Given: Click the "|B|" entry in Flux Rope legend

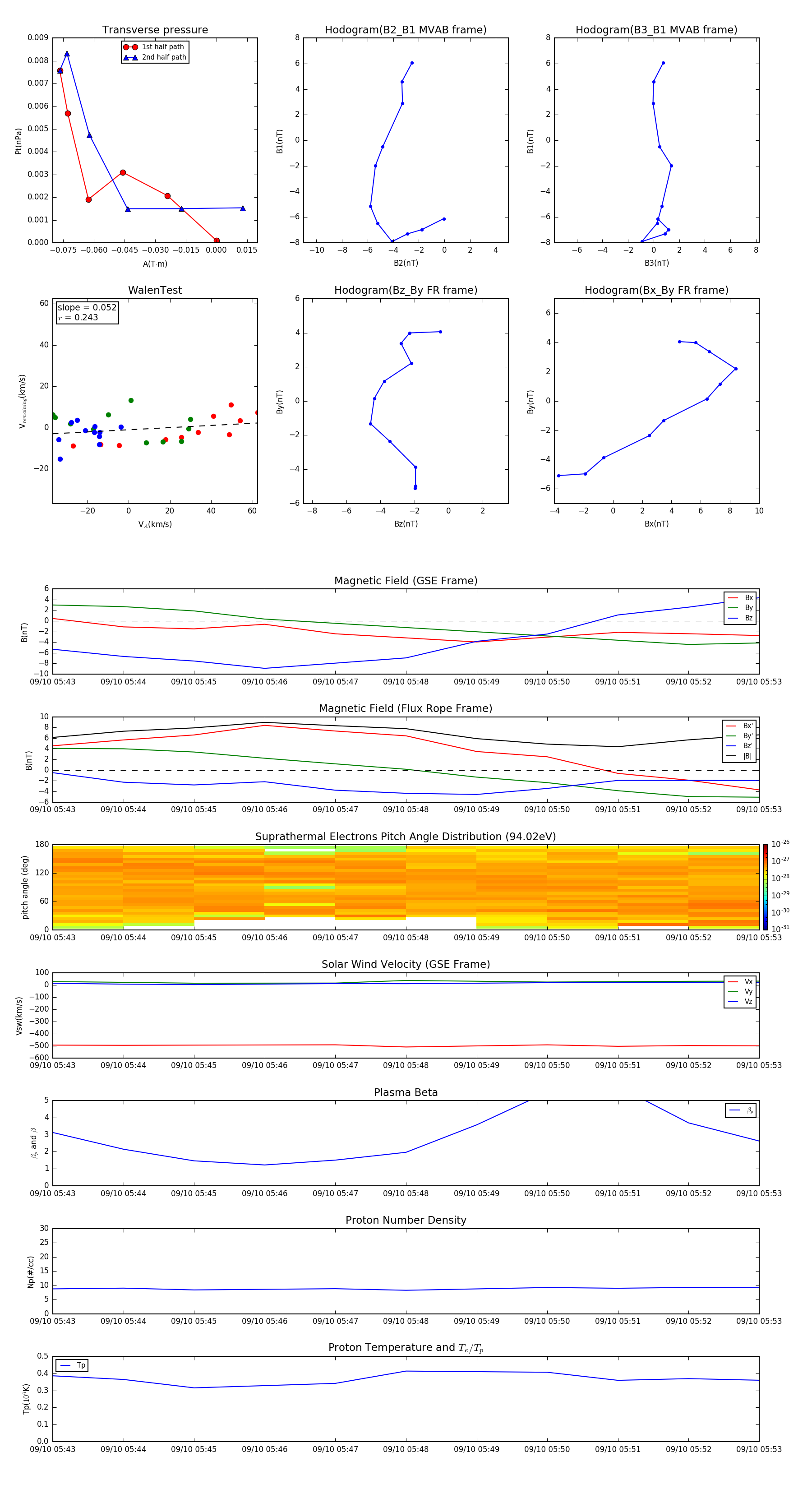Looking at the screenshot, I should tap(739, 756).
